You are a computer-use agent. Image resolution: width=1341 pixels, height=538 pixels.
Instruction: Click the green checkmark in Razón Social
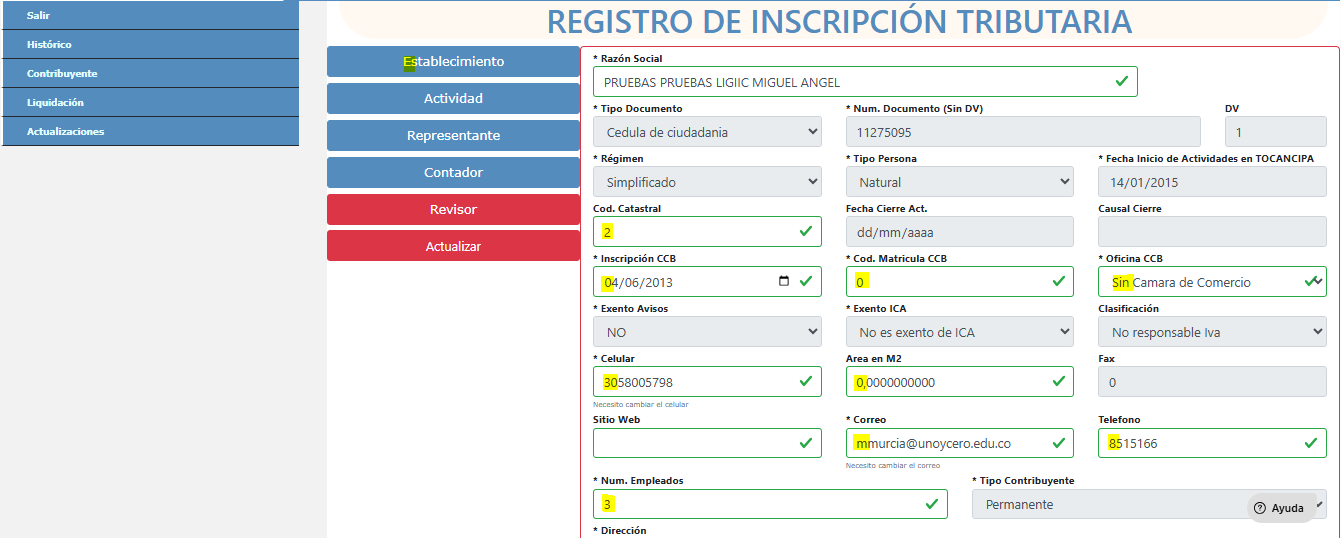point(1122,81)
